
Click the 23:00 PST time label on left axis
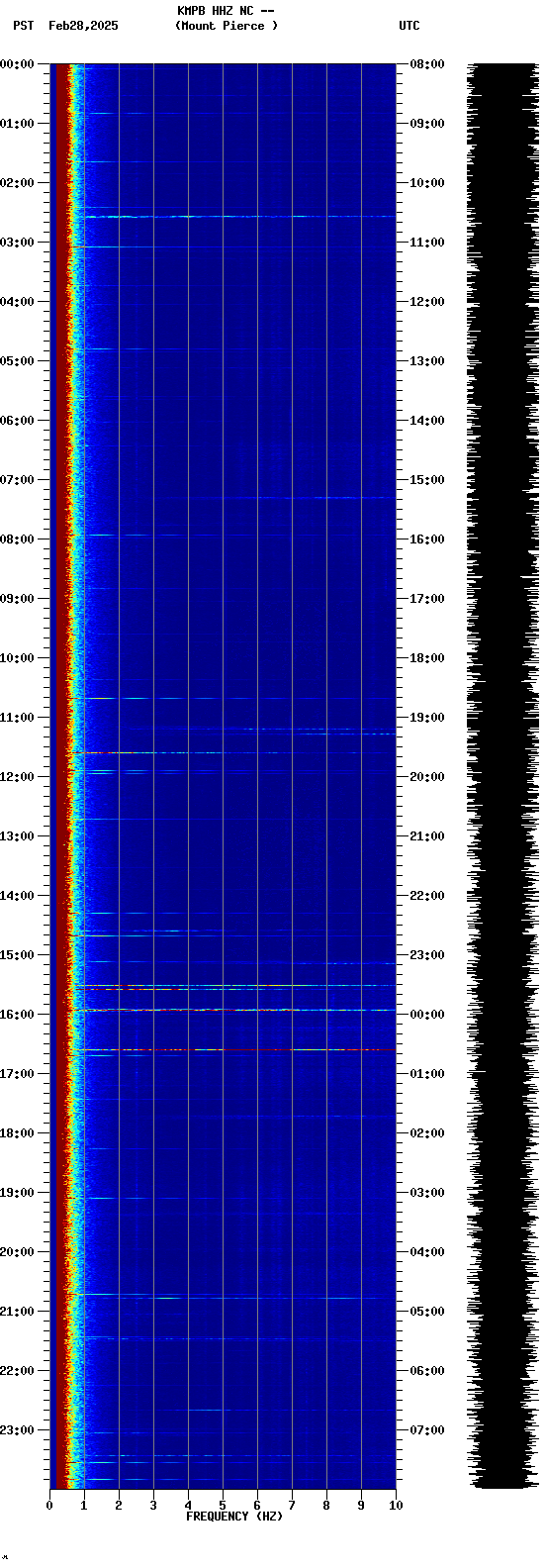click(x=17, y=1430)
